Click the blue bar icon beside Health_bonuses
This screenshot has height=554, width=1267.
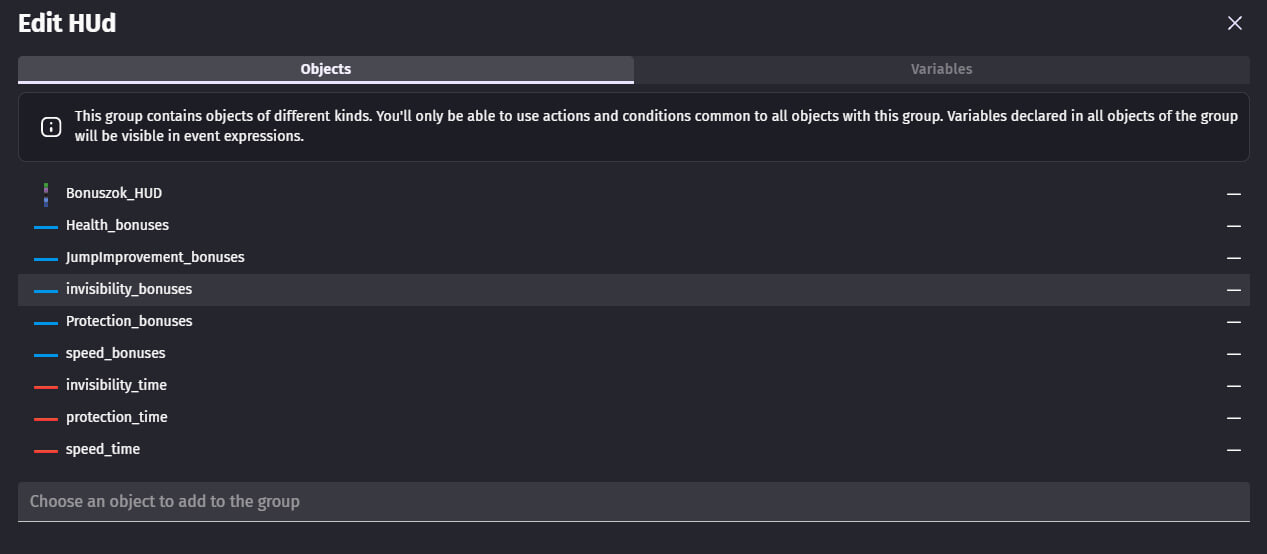pos(46,226)
